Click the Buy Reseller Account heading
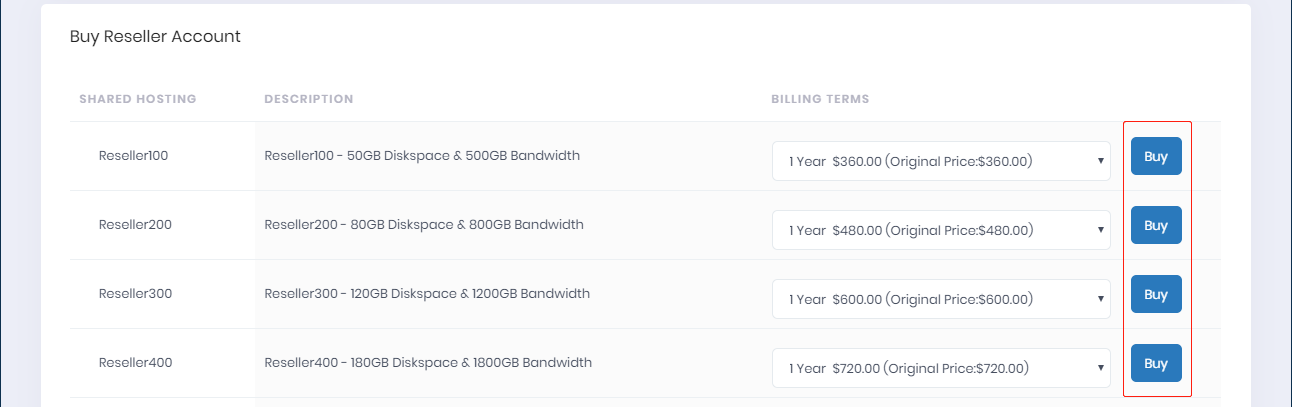The height and width of the screenshot is (407, 1292). pos(155,37)
